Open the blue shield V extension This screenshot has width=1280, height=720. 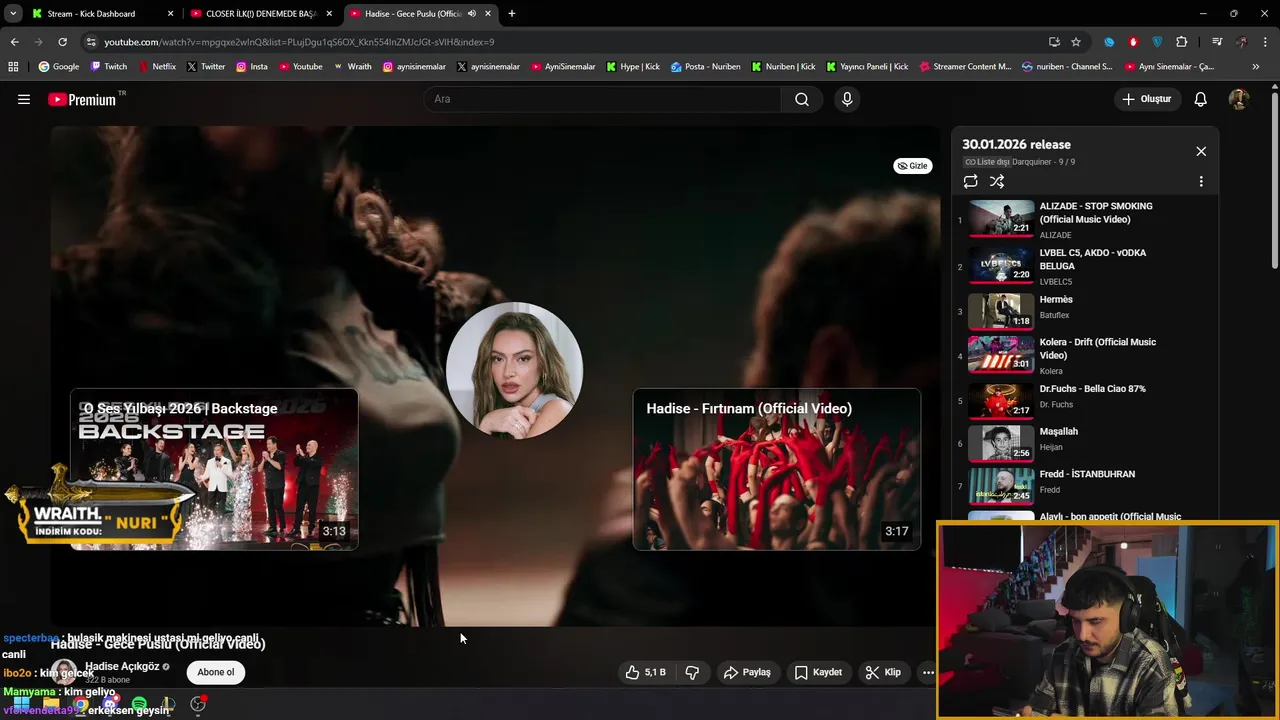[1157, 42]
